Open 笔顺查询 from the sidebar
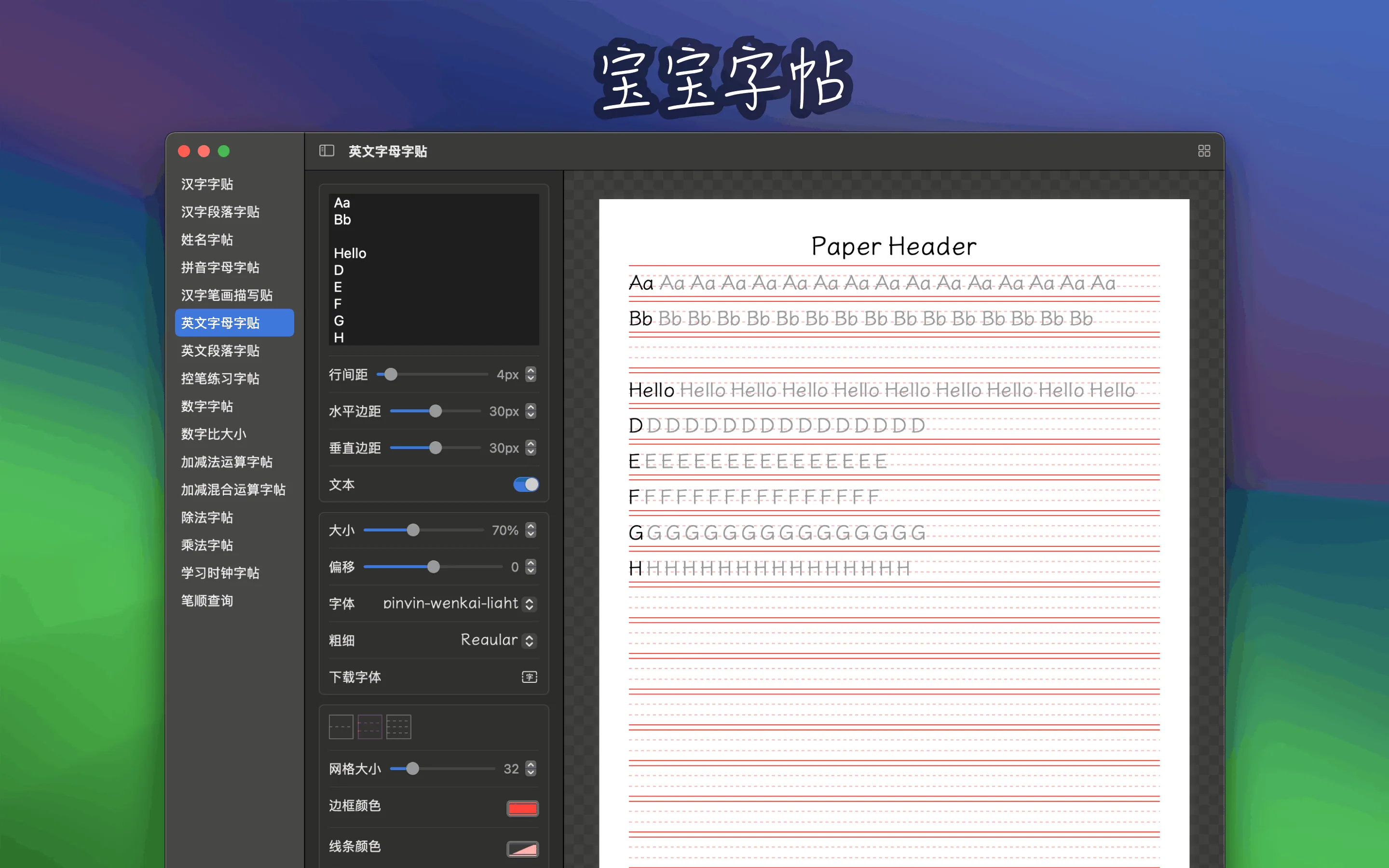This screenshot has width=1389, height=868. pyautogui.click(x=206, y=600)
